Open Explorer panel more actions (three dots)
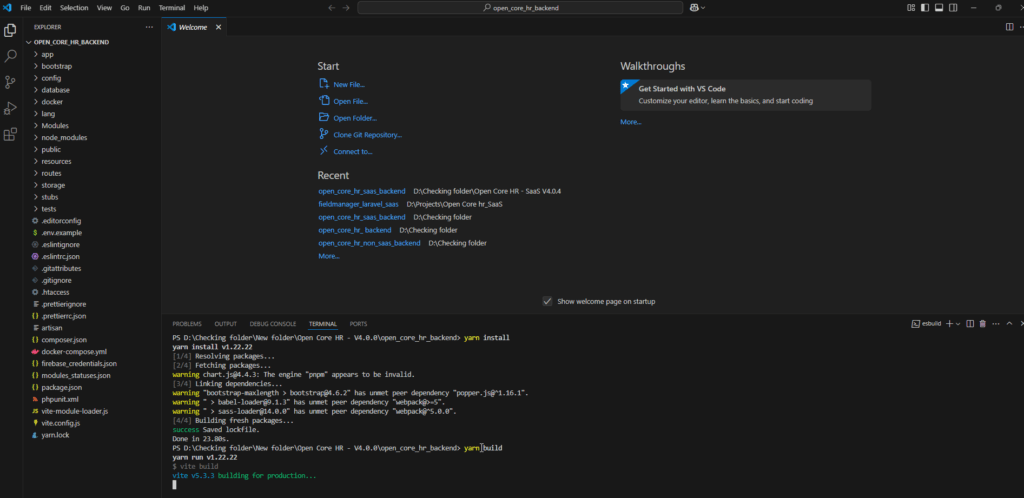Viewport: 1024px width, 498px height. click(x=150, y=27)
